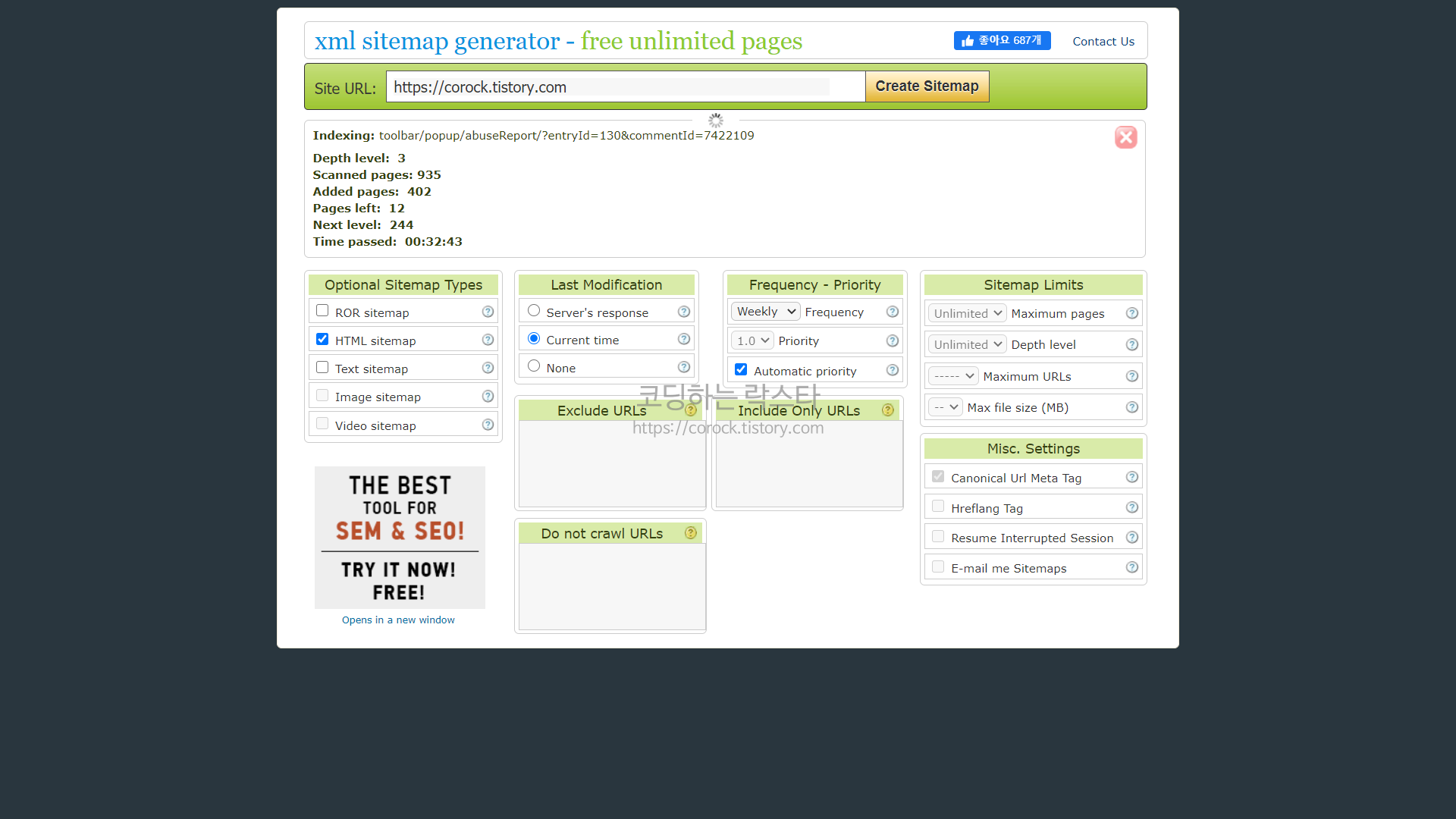The height and width of the screenshot is (819, 1456).
Task: Open the Weekly frequency dropdown
Action: coord(766,312)
